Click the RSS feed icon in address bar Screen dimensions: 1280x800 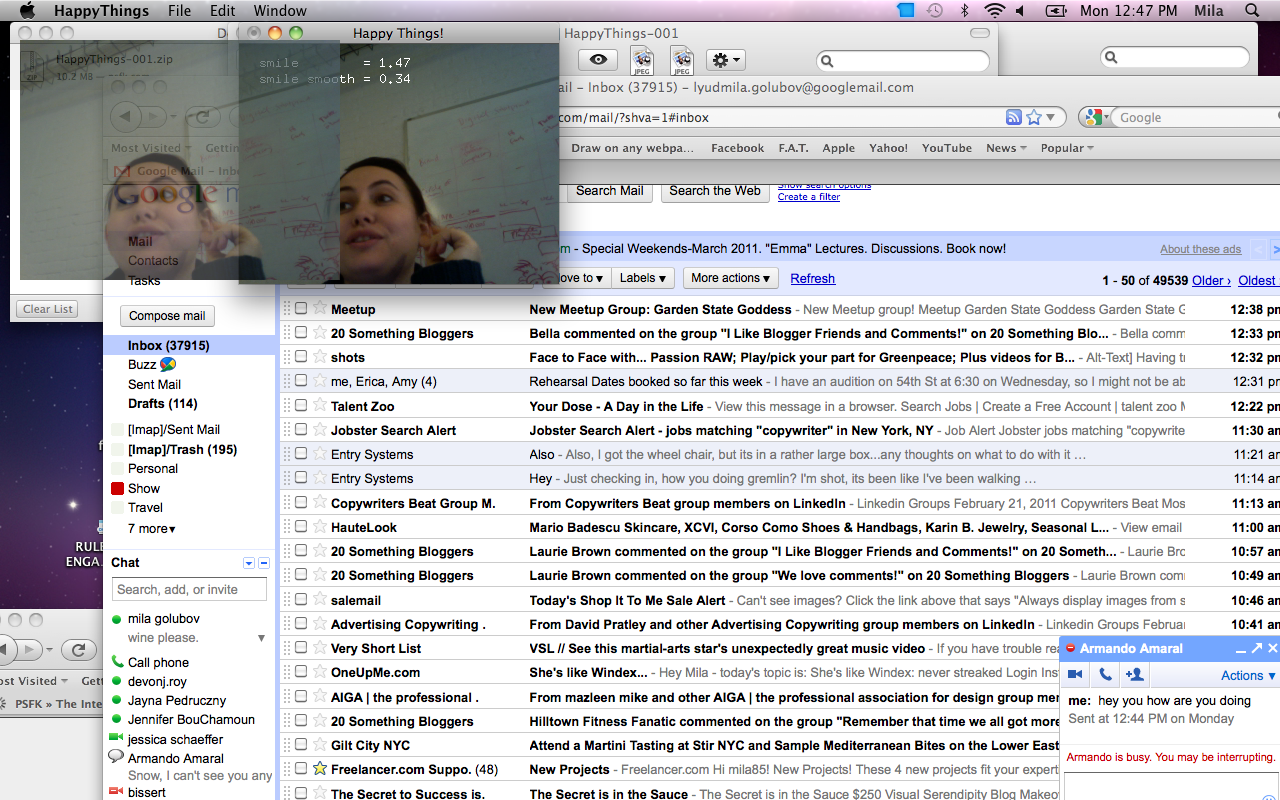(x=1014, y=117)
